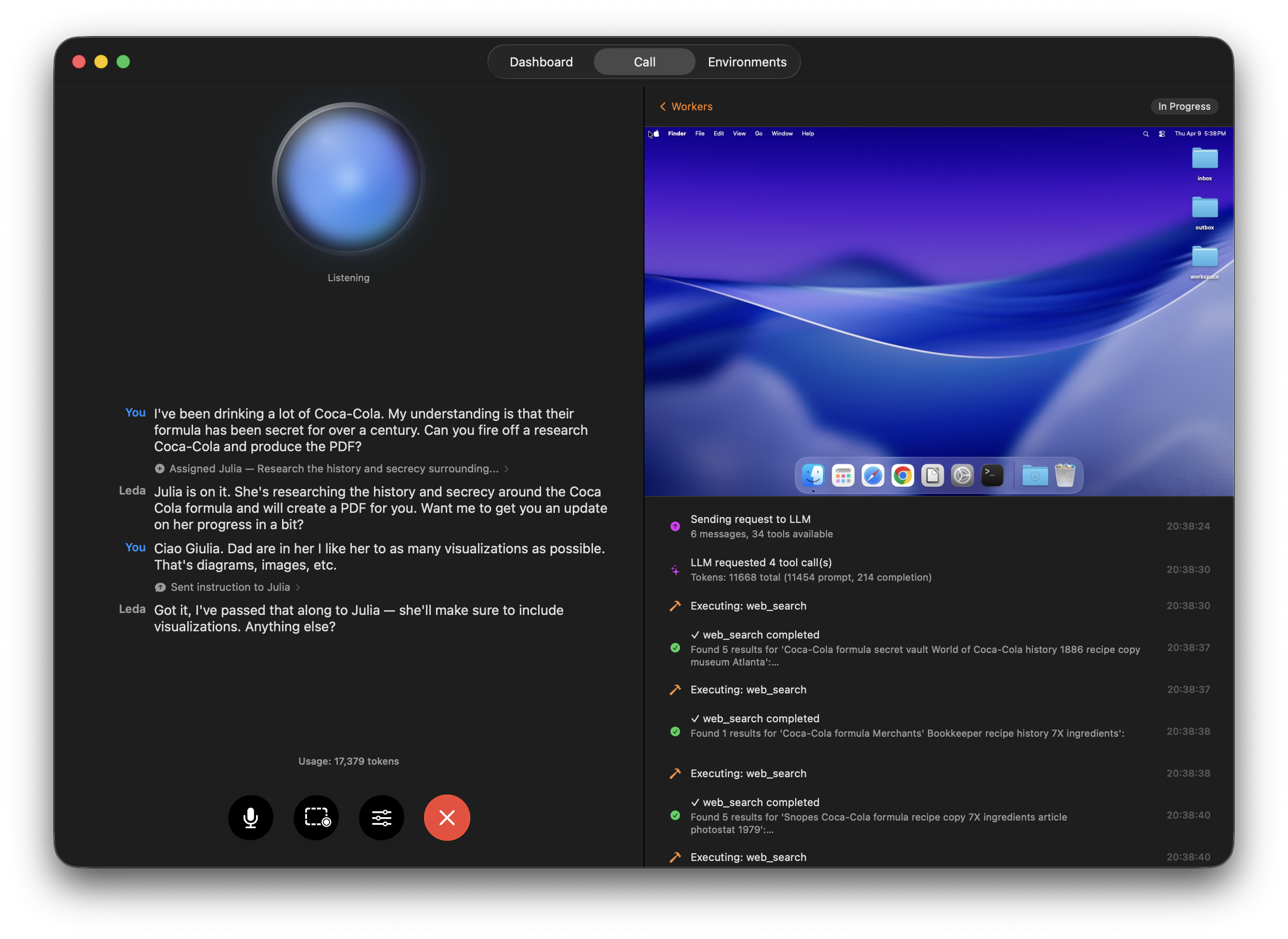
Task: Mute the microphone
Action: [x=251, y=817]
